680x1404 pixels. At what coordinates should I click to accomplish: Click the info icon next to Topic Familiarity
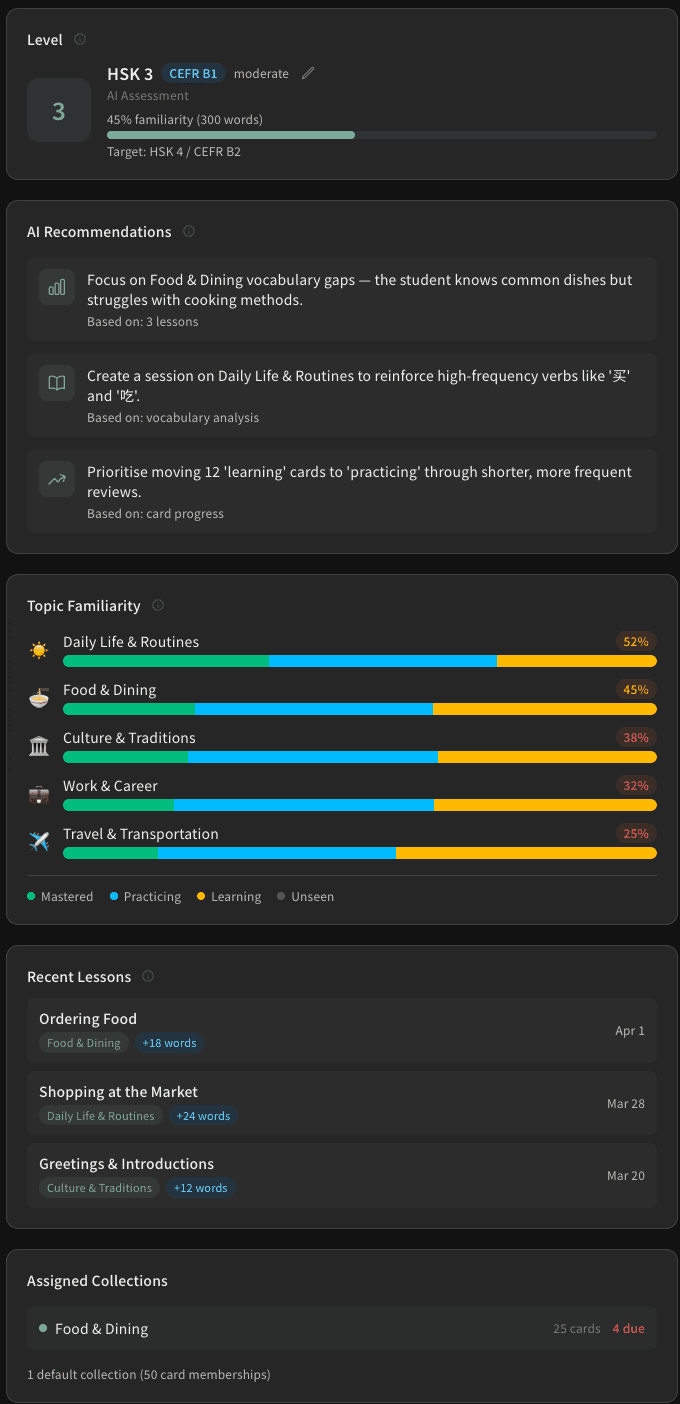tap(158, 605)
